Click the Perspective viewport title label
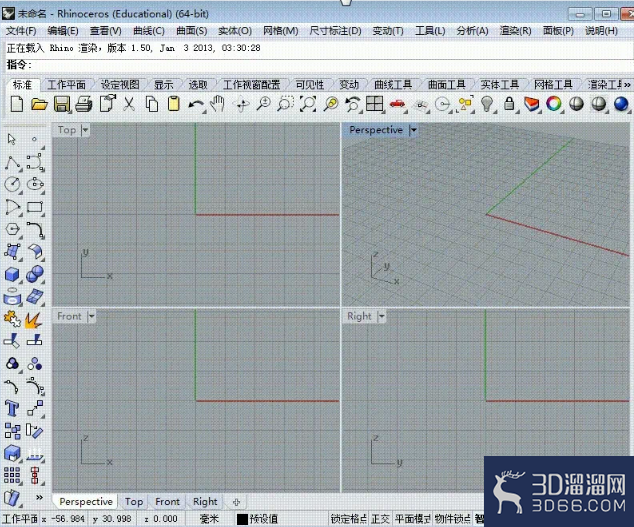 pyautogui.click(x=376, y=130)
